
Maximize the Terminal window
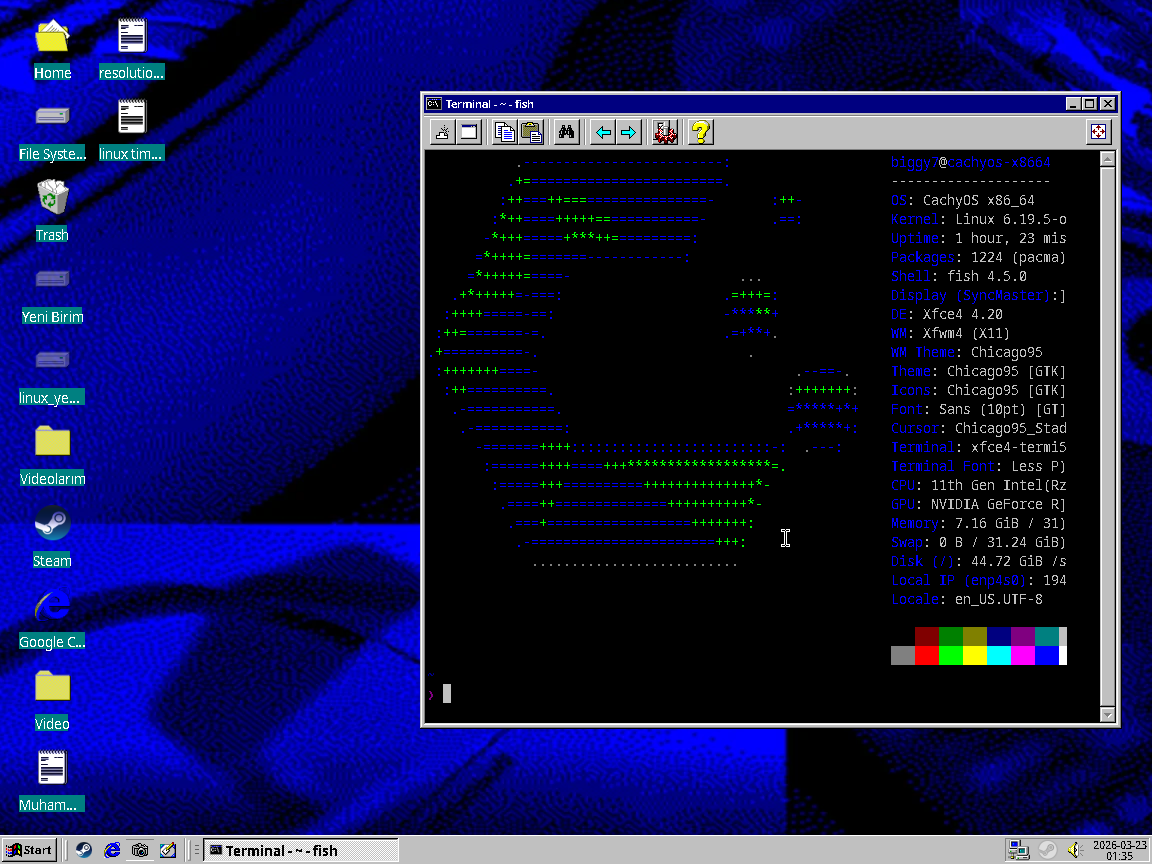point(1090,104)
